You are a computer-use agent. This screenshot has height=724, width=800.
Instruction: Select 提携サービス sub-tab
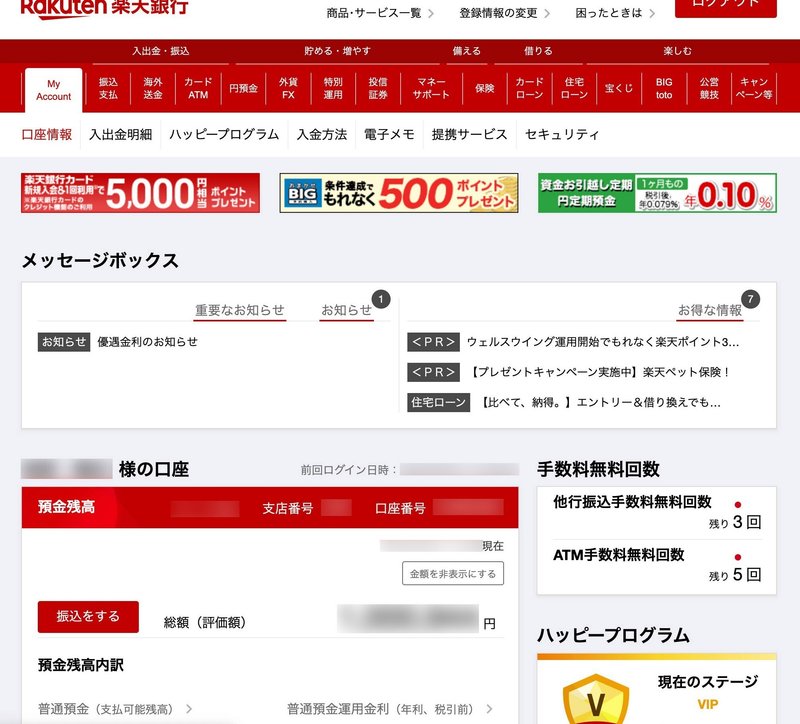(x=469, y=135)
